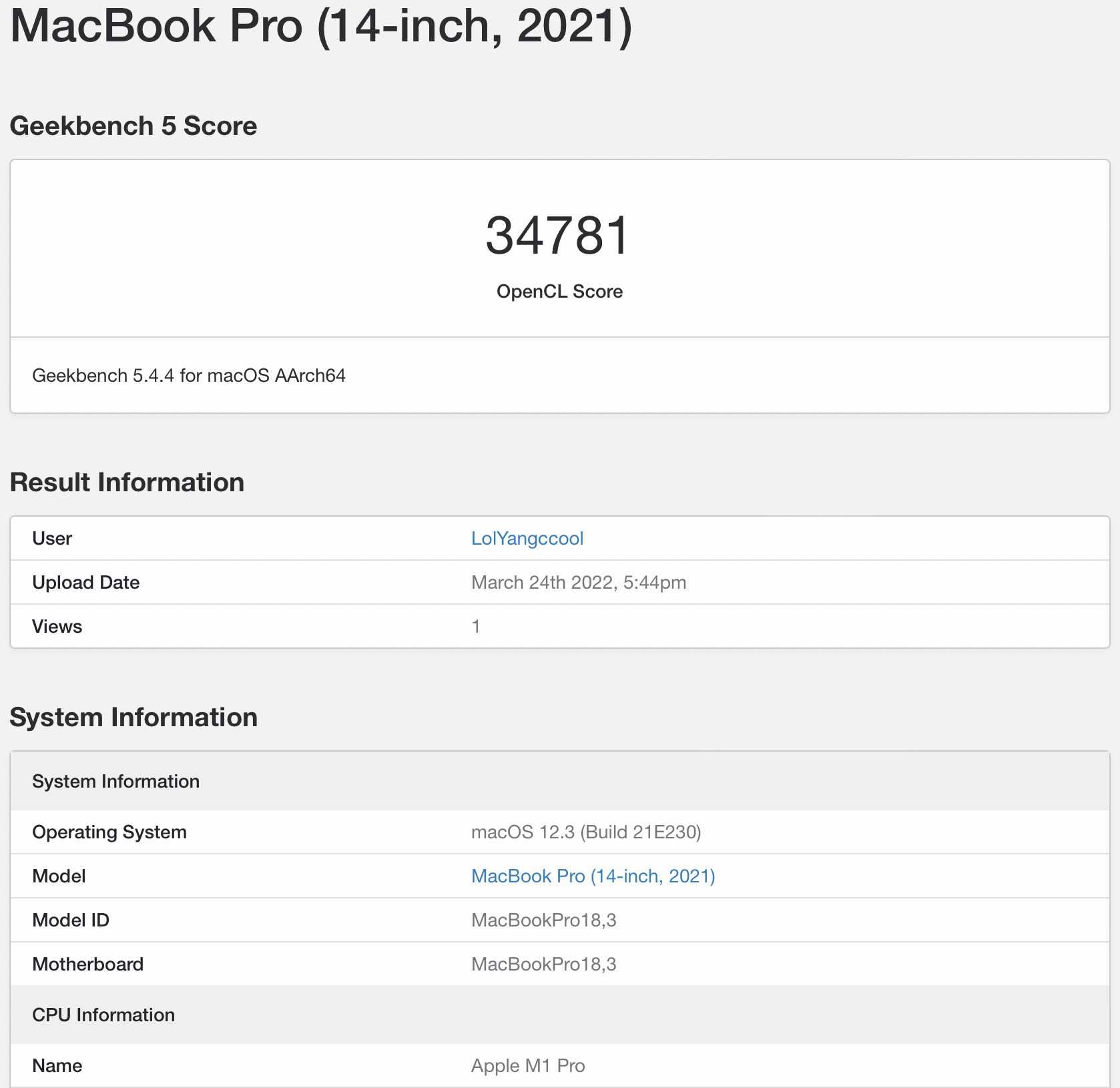Click the MacBook Pro page title heading
This screenshot has width=1120, height=1088.
tap(321, 27)
